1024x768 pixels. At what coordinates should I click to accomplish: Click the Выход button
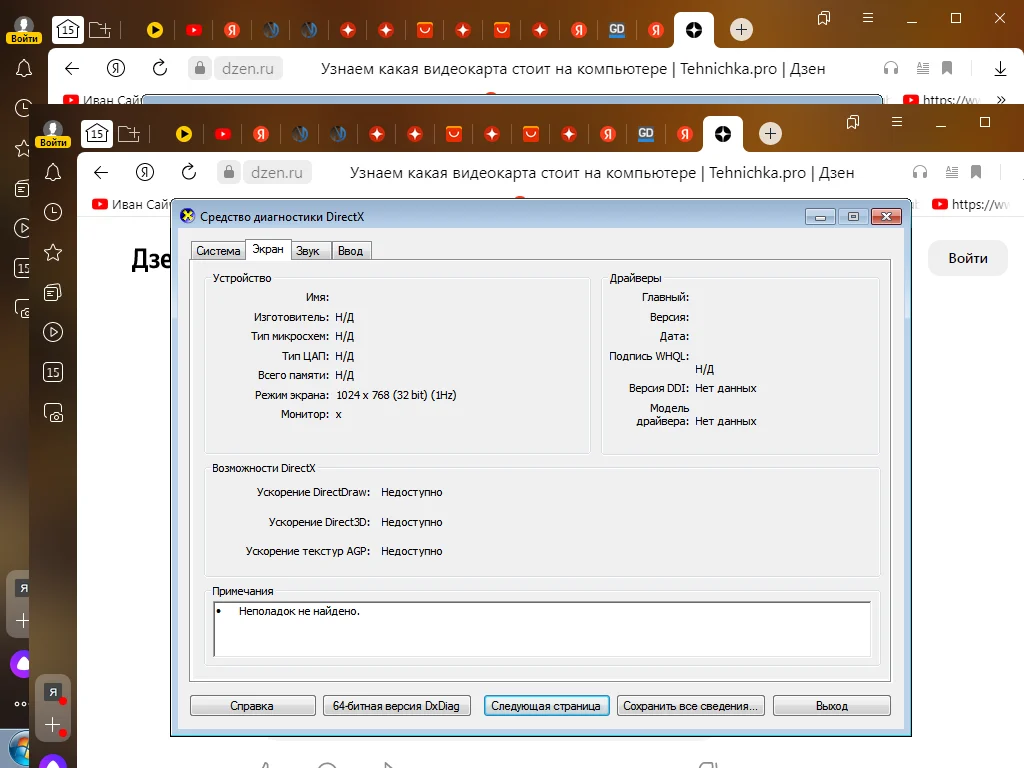point(831,706)
